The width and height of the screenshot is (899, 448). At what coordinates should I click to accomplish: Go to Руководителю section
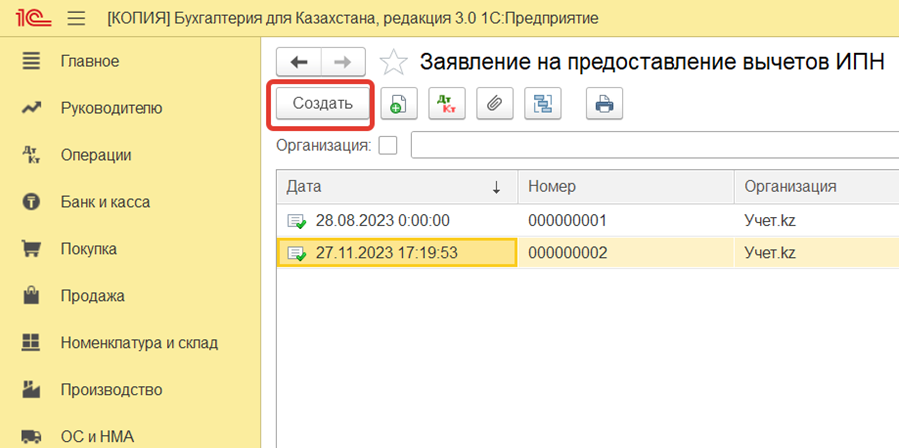(x=110, y=108)
